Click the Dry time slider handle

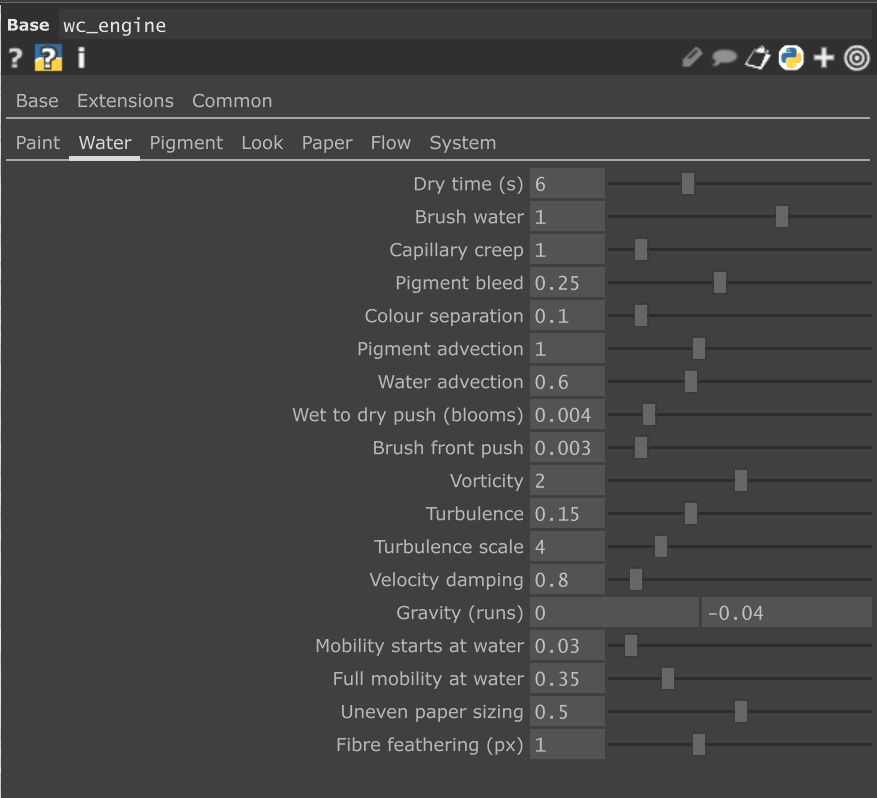click(688, 183)
